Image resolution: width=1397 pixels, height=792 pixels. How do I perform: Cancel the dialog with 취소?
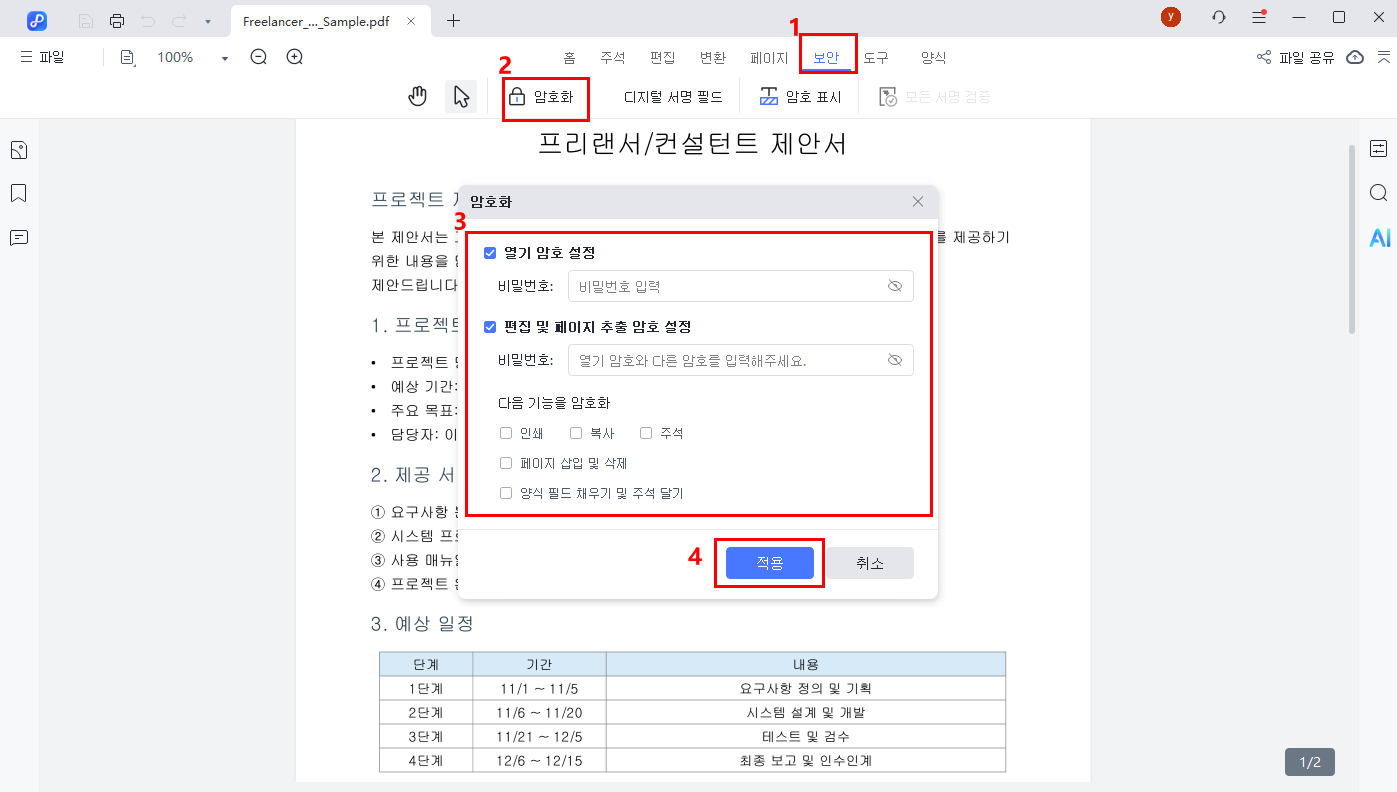(869, 562)
